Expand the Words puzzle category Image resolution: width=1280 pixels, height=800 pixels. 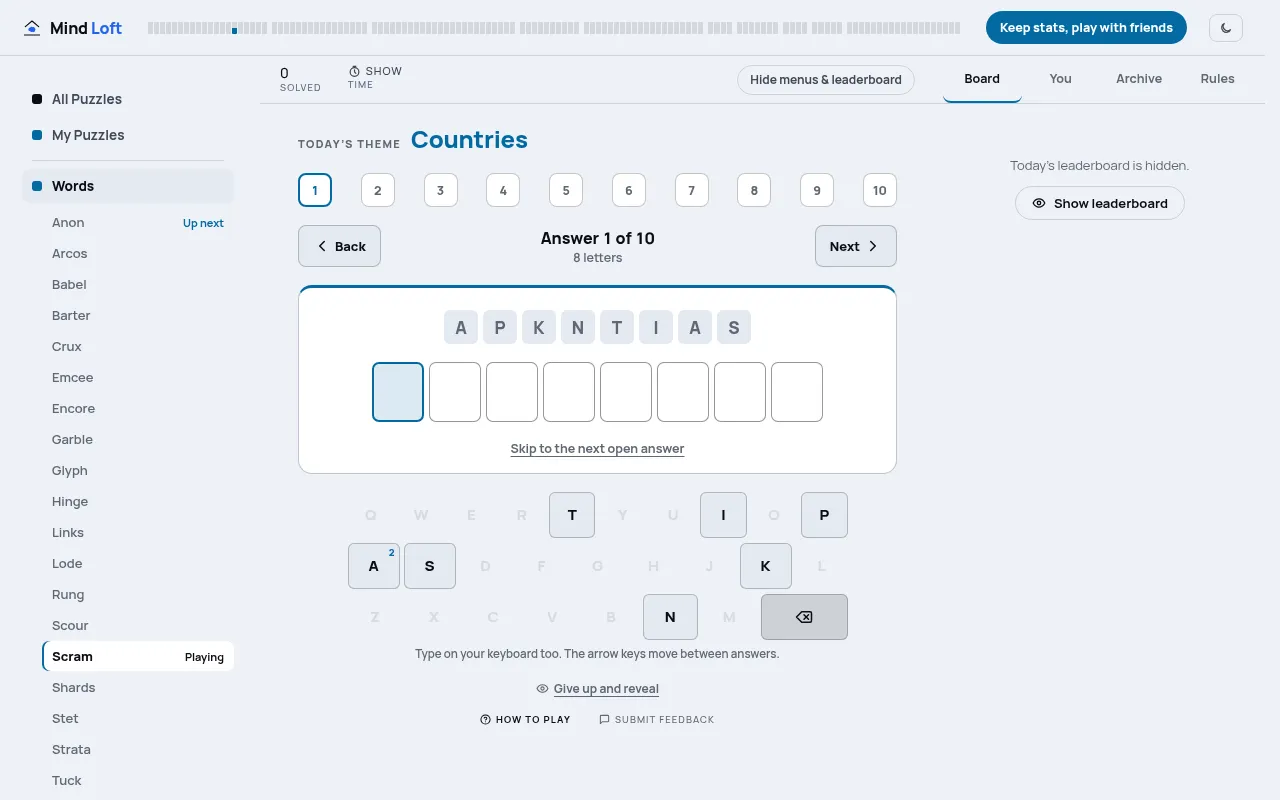pos(128,186)
